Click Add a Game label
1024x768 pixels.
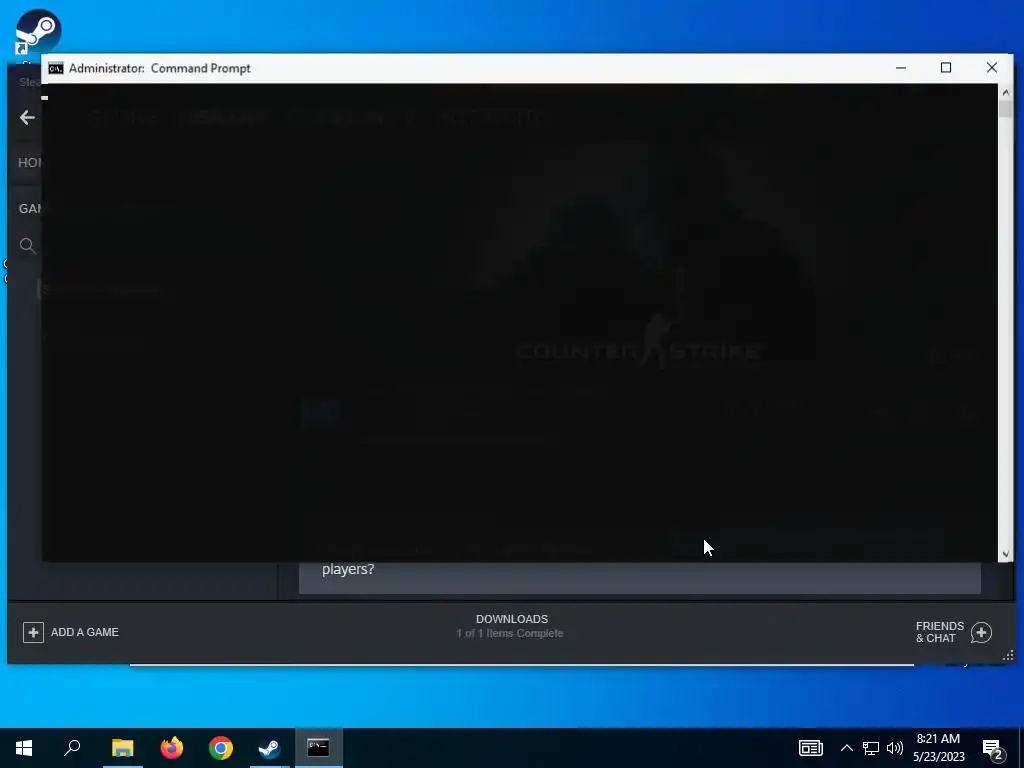[85, 632]
